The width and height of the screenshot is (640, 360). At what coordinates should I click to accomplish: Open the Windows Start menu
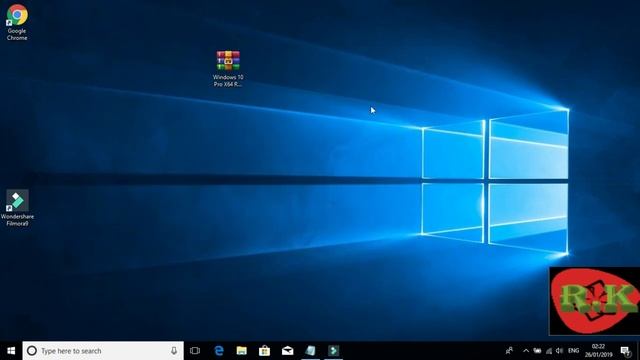click(x=11, y=351)
